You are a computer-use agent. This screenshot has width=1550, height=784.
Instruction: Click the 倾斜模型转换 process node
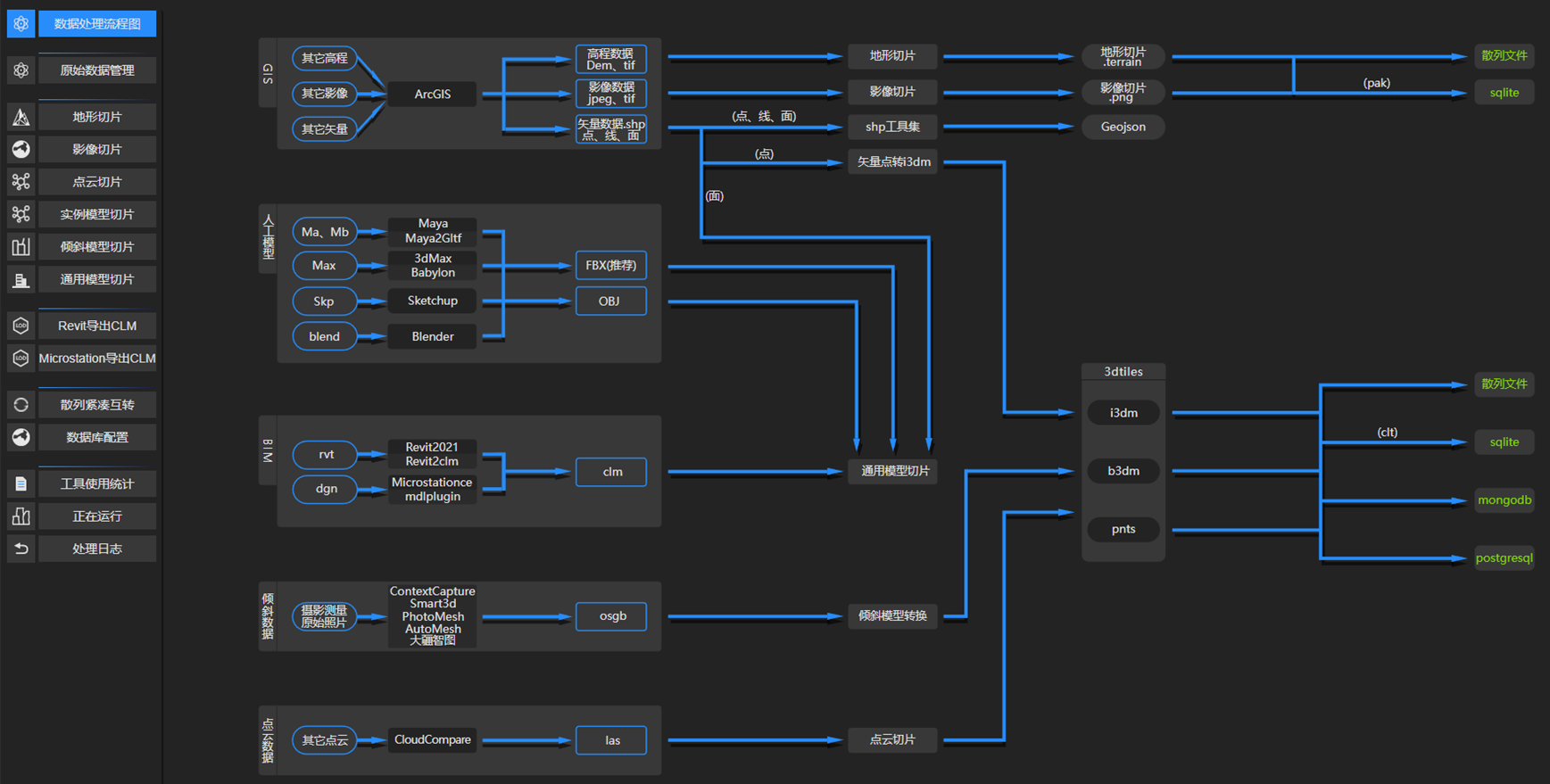(892, 615)
